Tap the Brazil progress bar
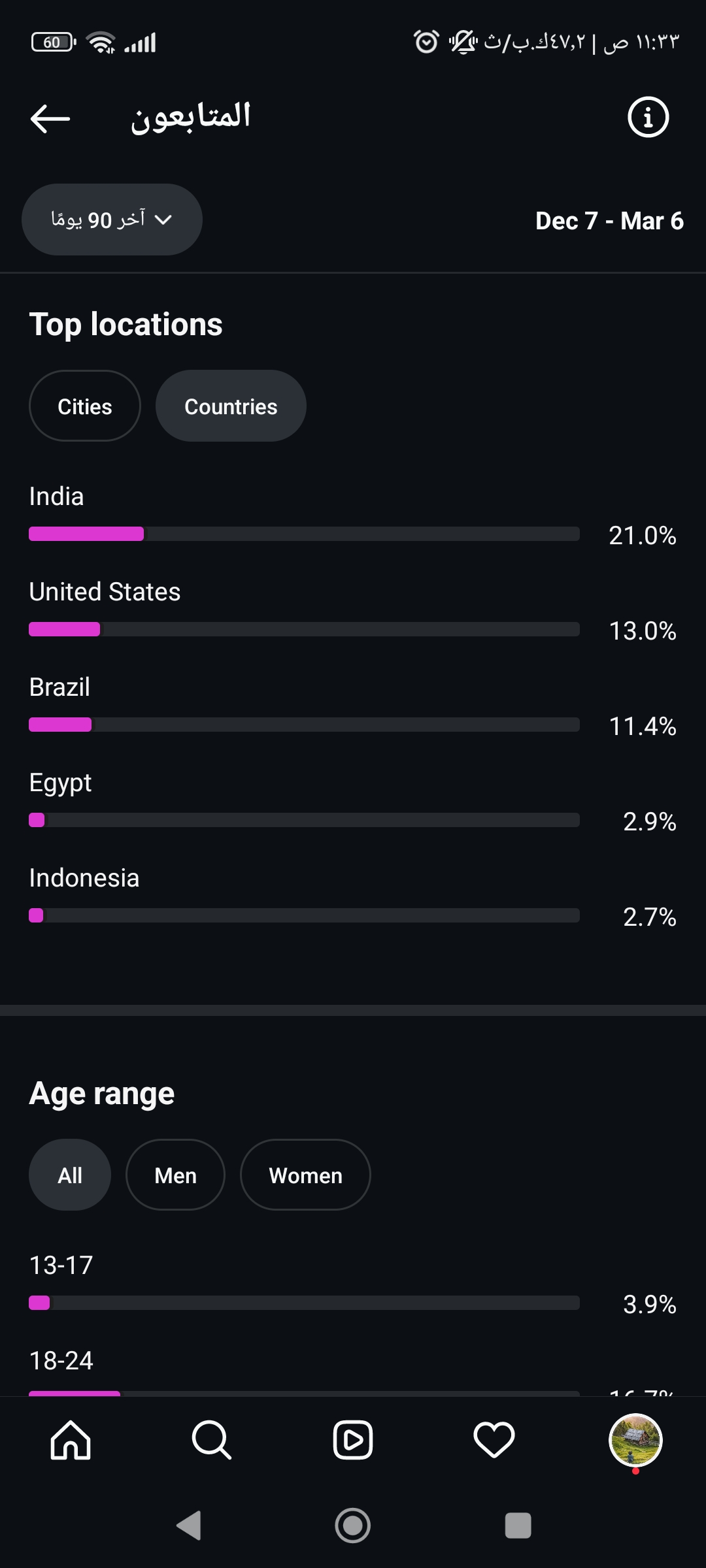The width and height of the screenshot is (706, 1568). coord(304,725)
